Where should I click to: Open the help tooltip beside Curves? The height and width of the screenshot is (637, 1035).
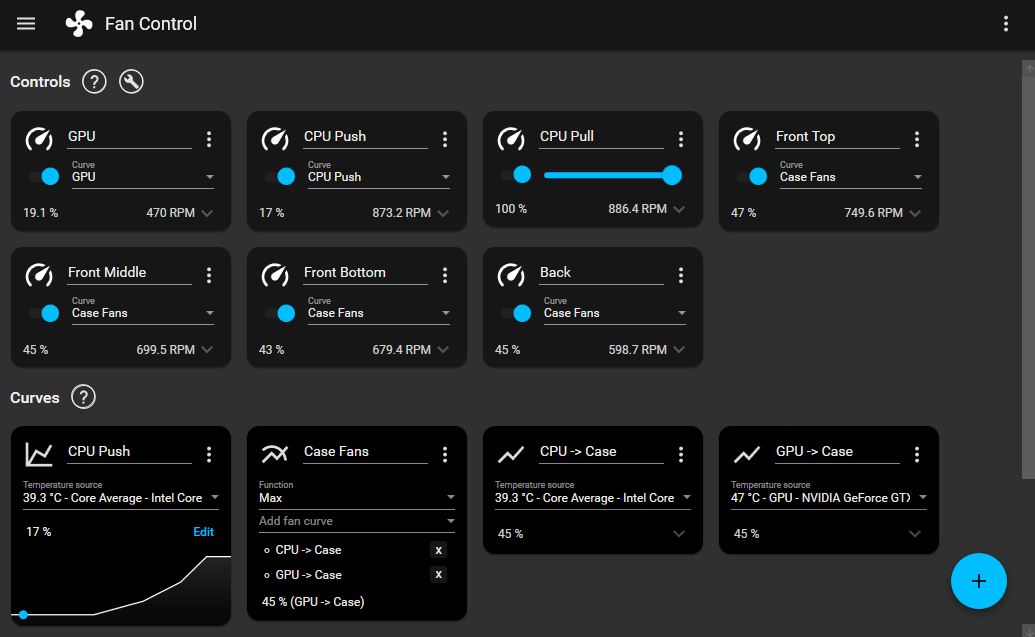pyautogui.click(x=83, y=397)
